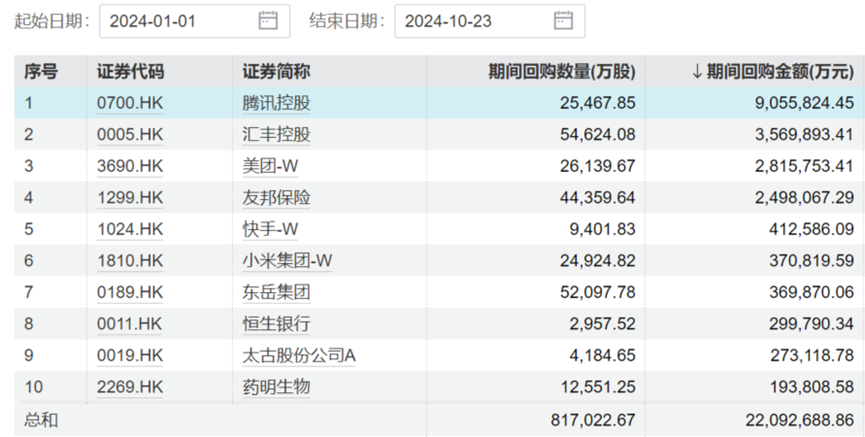Click the 证券代码 column header
Viewport: 865px width, 437px height.
click(x=130, y=72)
